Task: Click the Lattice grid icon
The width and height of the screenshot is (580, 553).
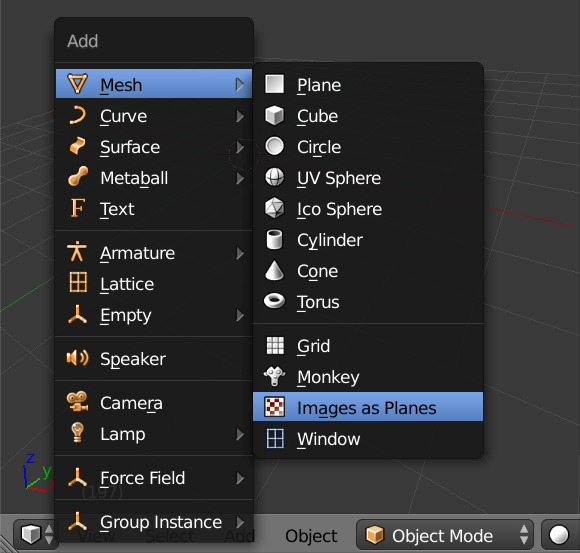Action: (x=78, y=282)
